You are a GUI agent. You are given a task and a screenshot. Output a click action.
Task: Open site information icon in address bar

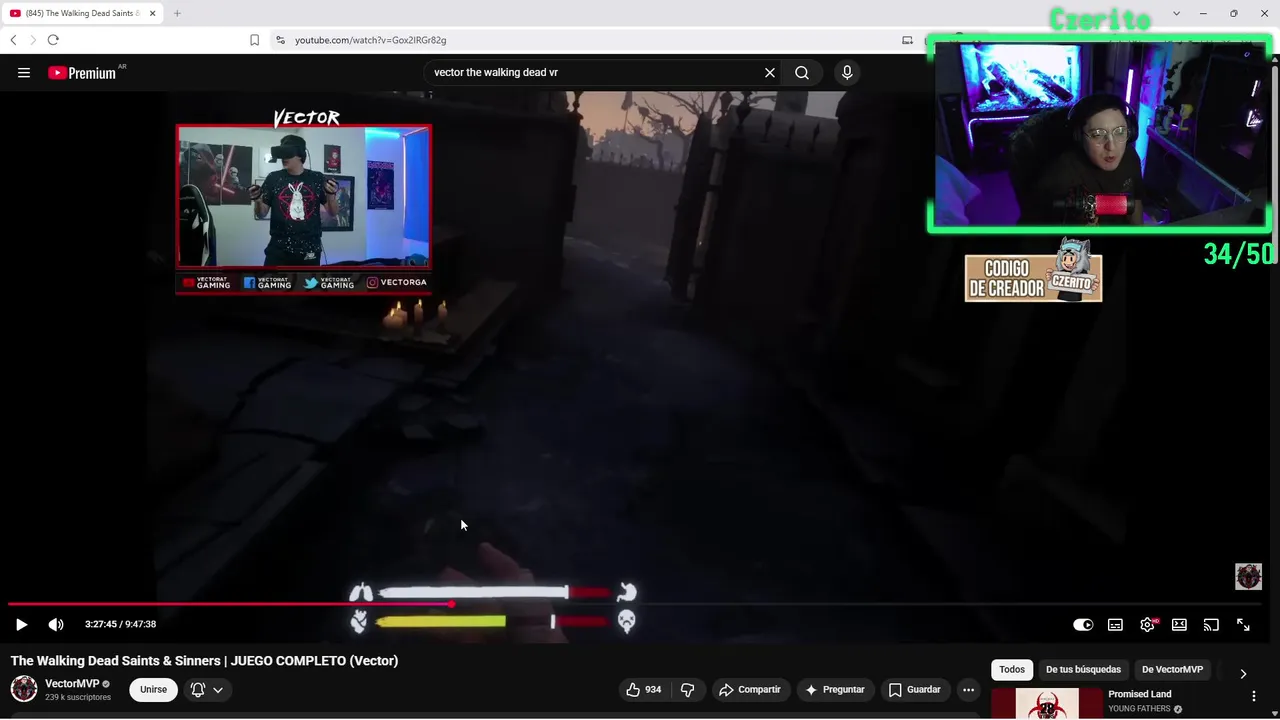(280, 40)
